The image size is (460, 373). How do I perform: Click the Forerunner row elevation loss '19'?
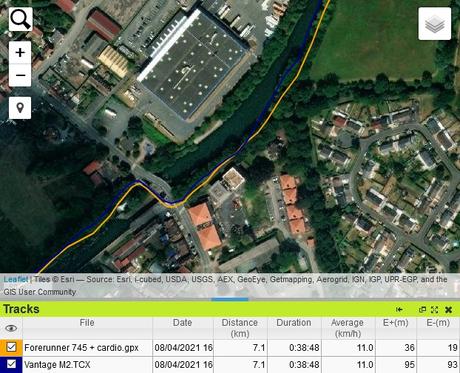(452, 348)
